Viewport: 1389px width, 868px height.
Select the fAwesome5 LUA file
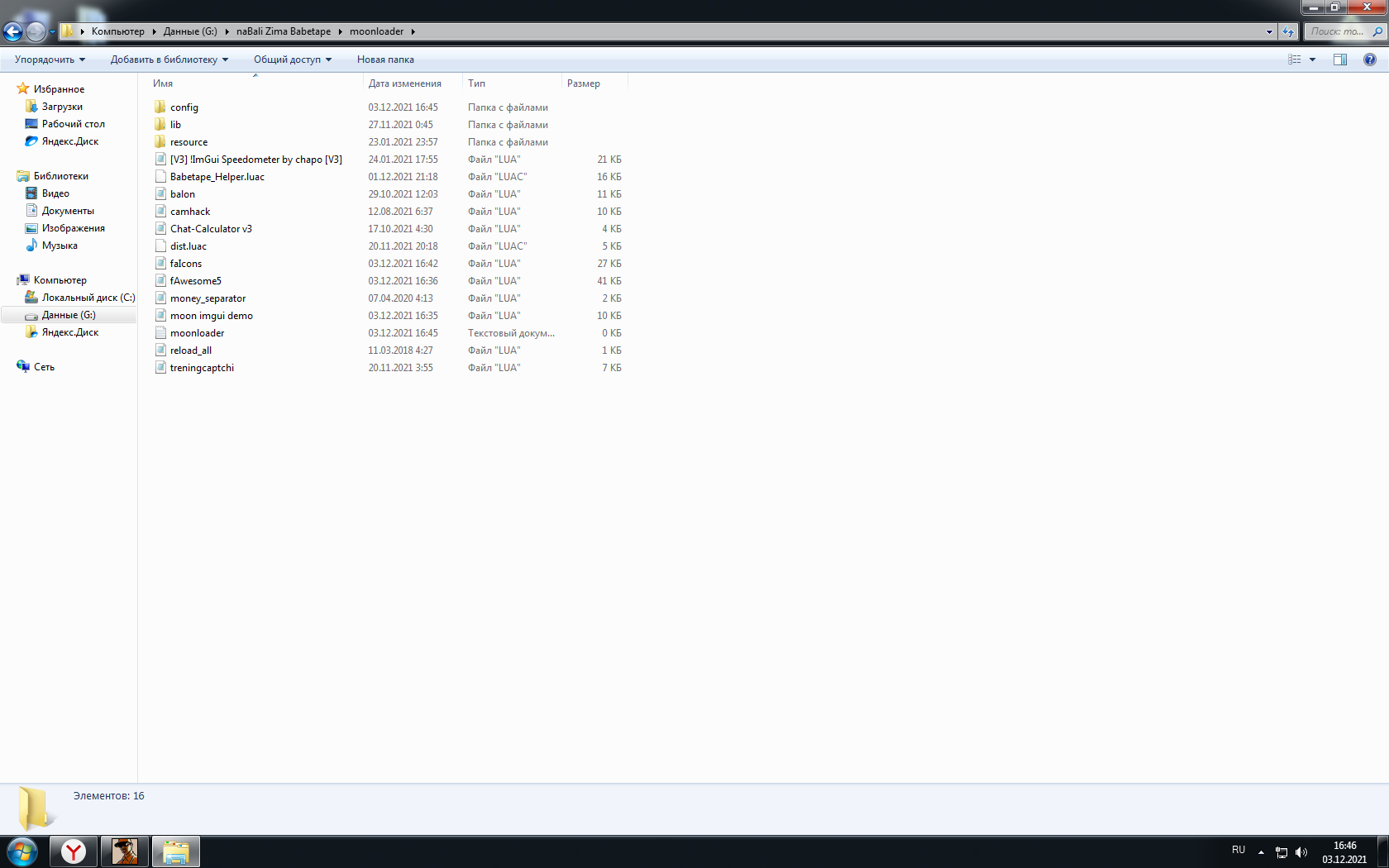195,281
